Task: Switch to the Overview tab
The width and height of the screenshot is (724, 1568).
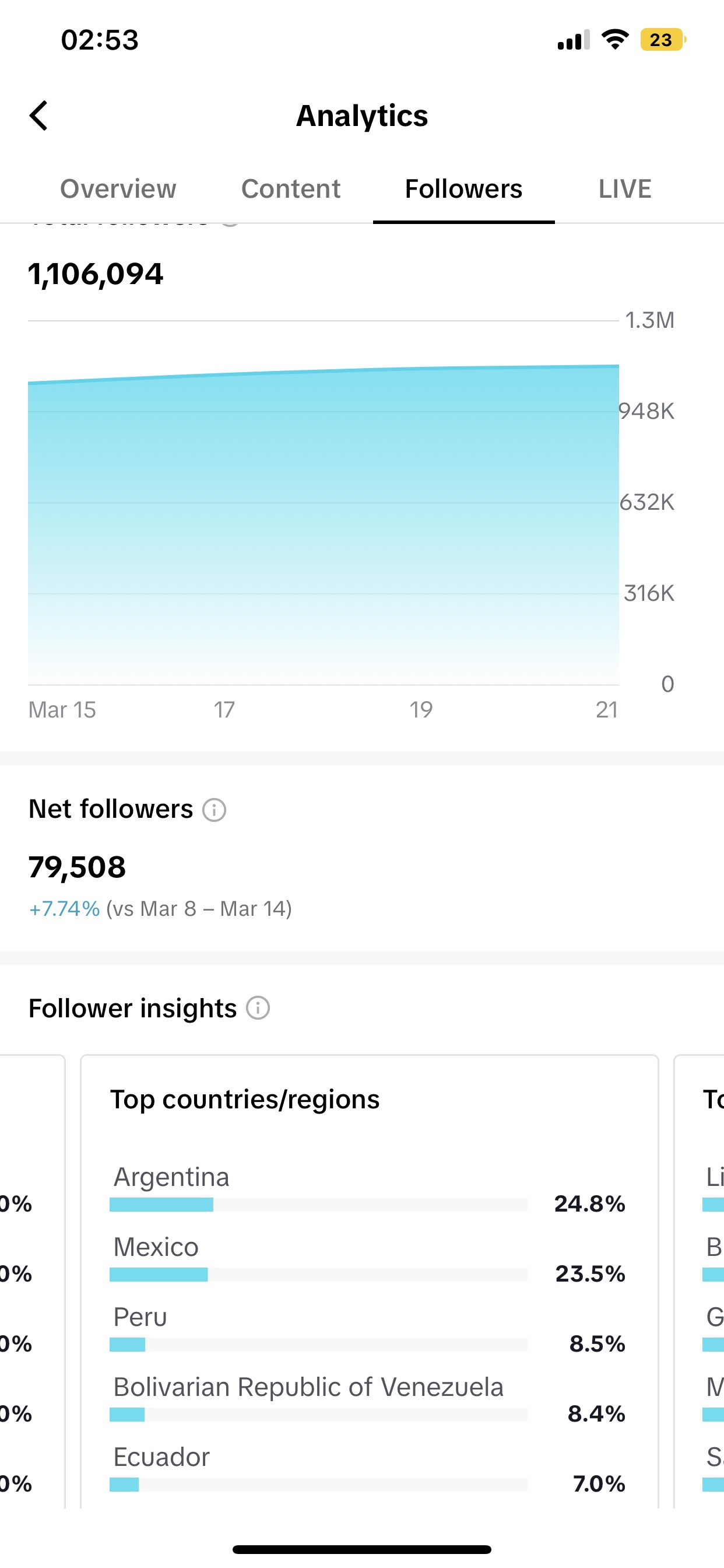Action: [x=118, y=188]
